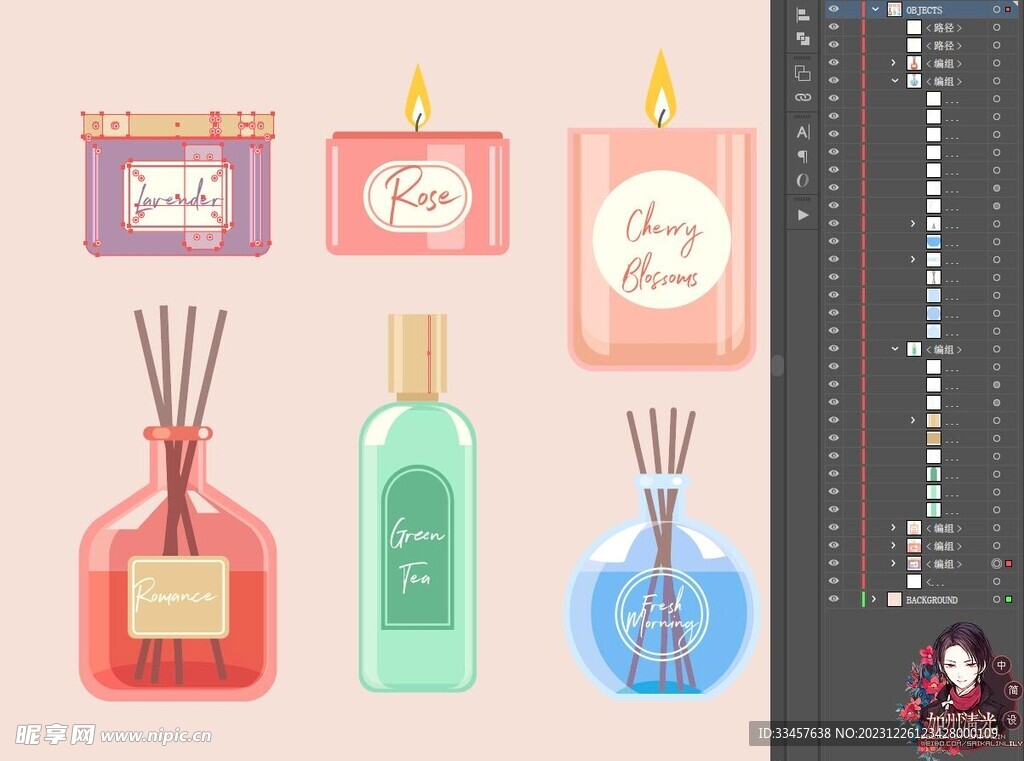Click the lavender group's red selection square
The width and height of the screenshot is (1024, 761).
[1009, 563]
